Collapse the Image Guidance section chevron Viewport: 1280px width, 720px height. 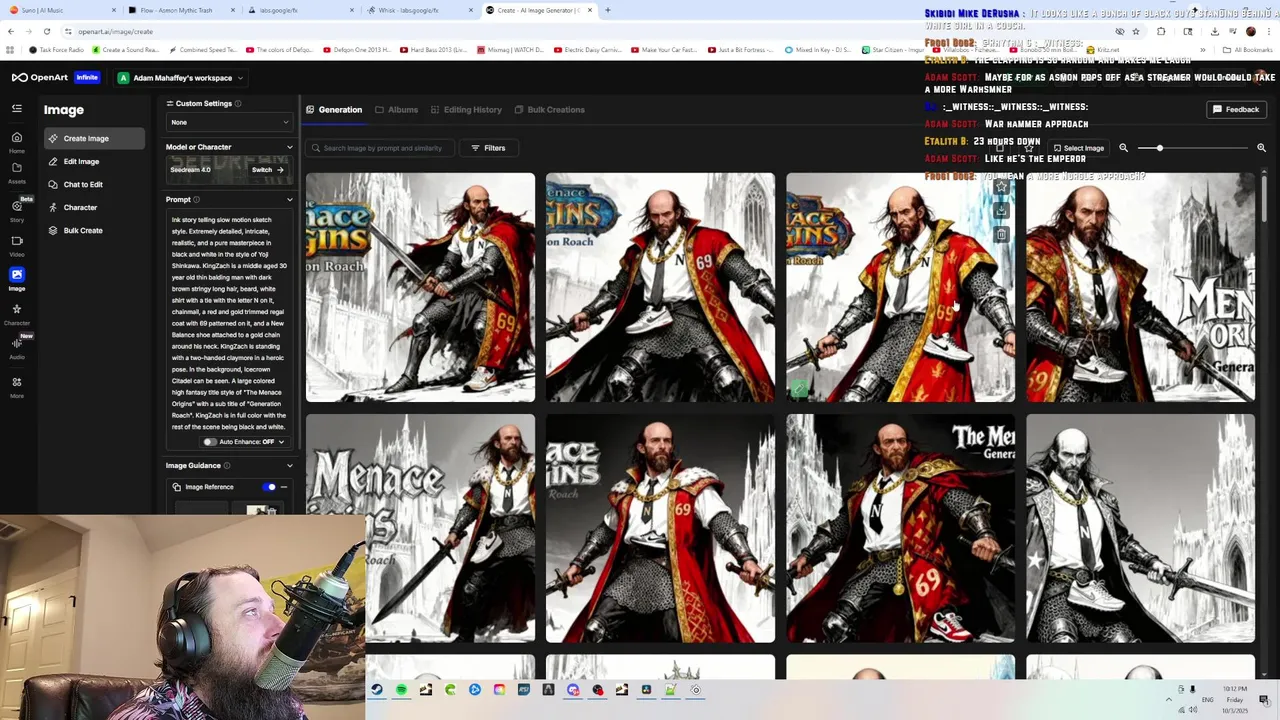290,466
